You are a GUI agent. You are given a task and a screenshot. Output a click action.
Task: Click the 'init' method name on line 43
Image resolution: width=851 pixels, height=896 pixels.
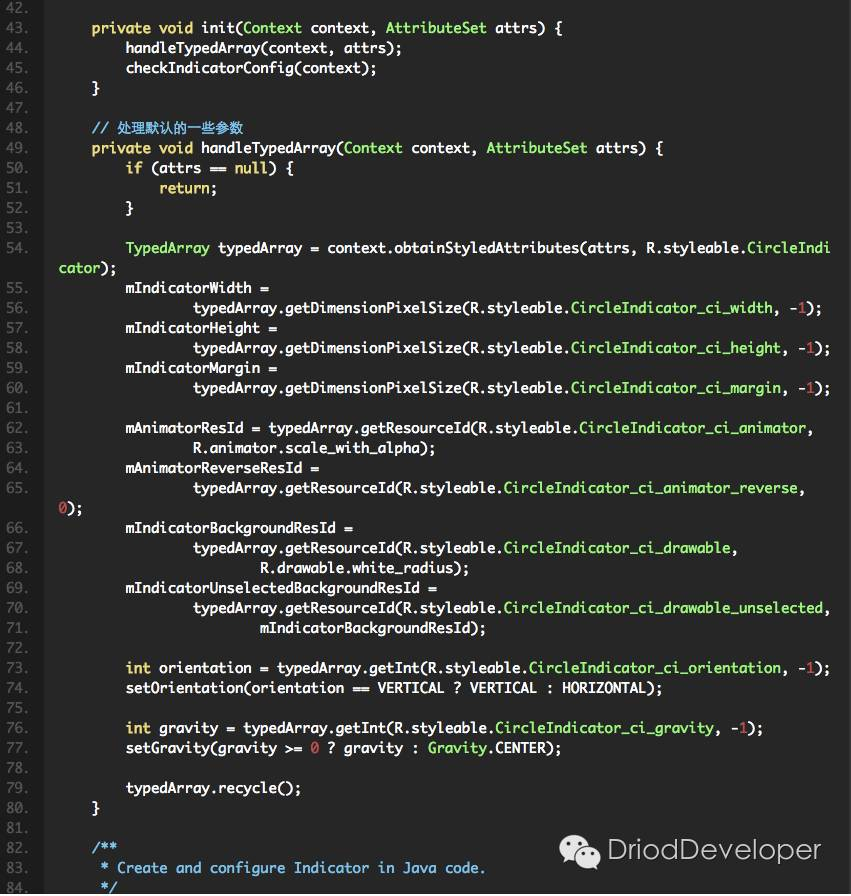218,28
